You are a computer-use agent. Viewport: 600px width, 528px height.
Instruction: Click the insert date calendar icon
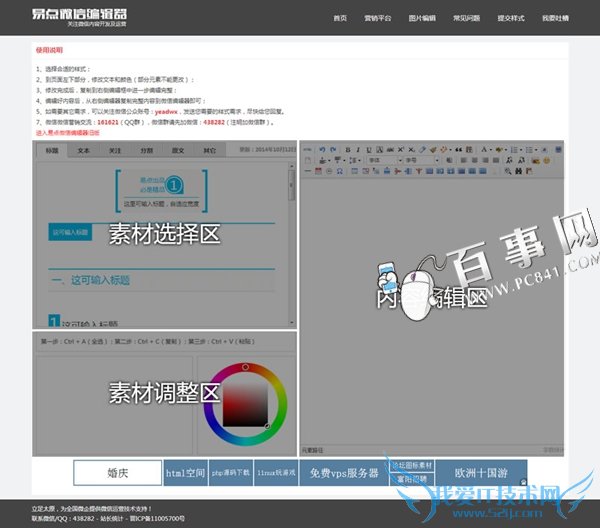[318, 171]
